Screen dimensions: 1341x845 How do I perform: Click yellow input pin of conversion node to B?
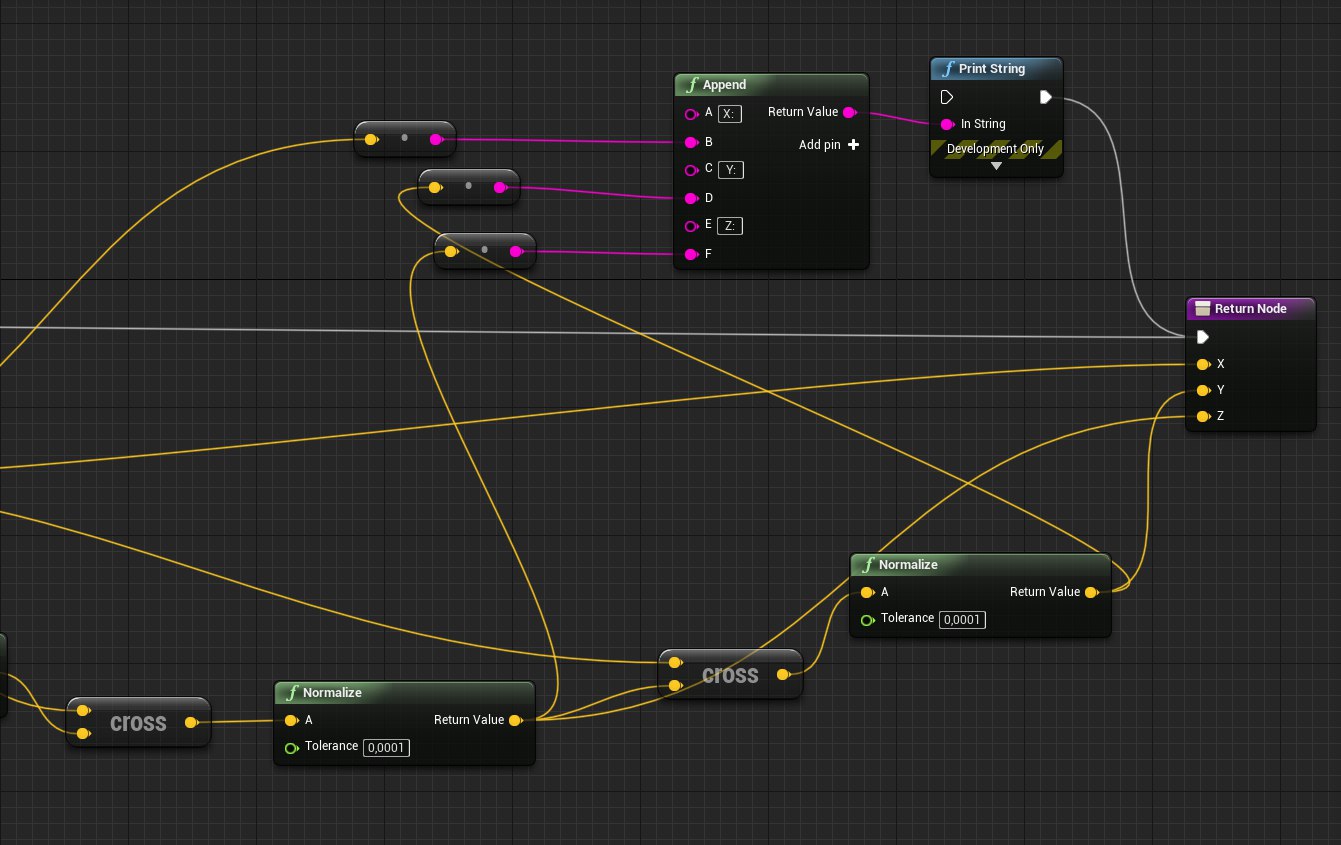[371, 140]
